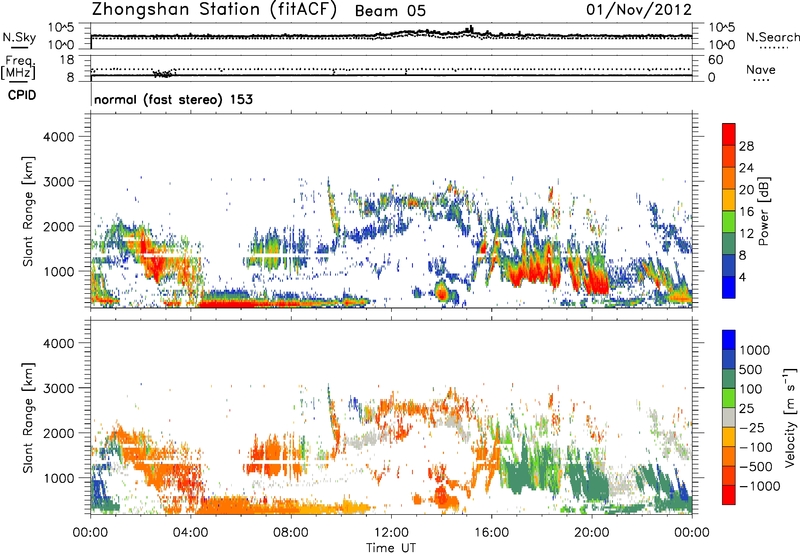Click the power colorbar value '4'

(x=742, y=277)
